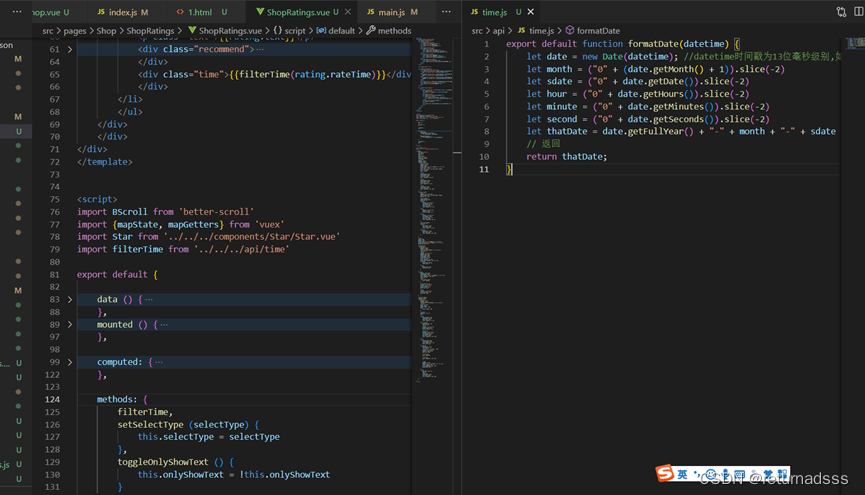Close the time.js tab
Viewport: 865px width, 495px height.
coord(530,12)
